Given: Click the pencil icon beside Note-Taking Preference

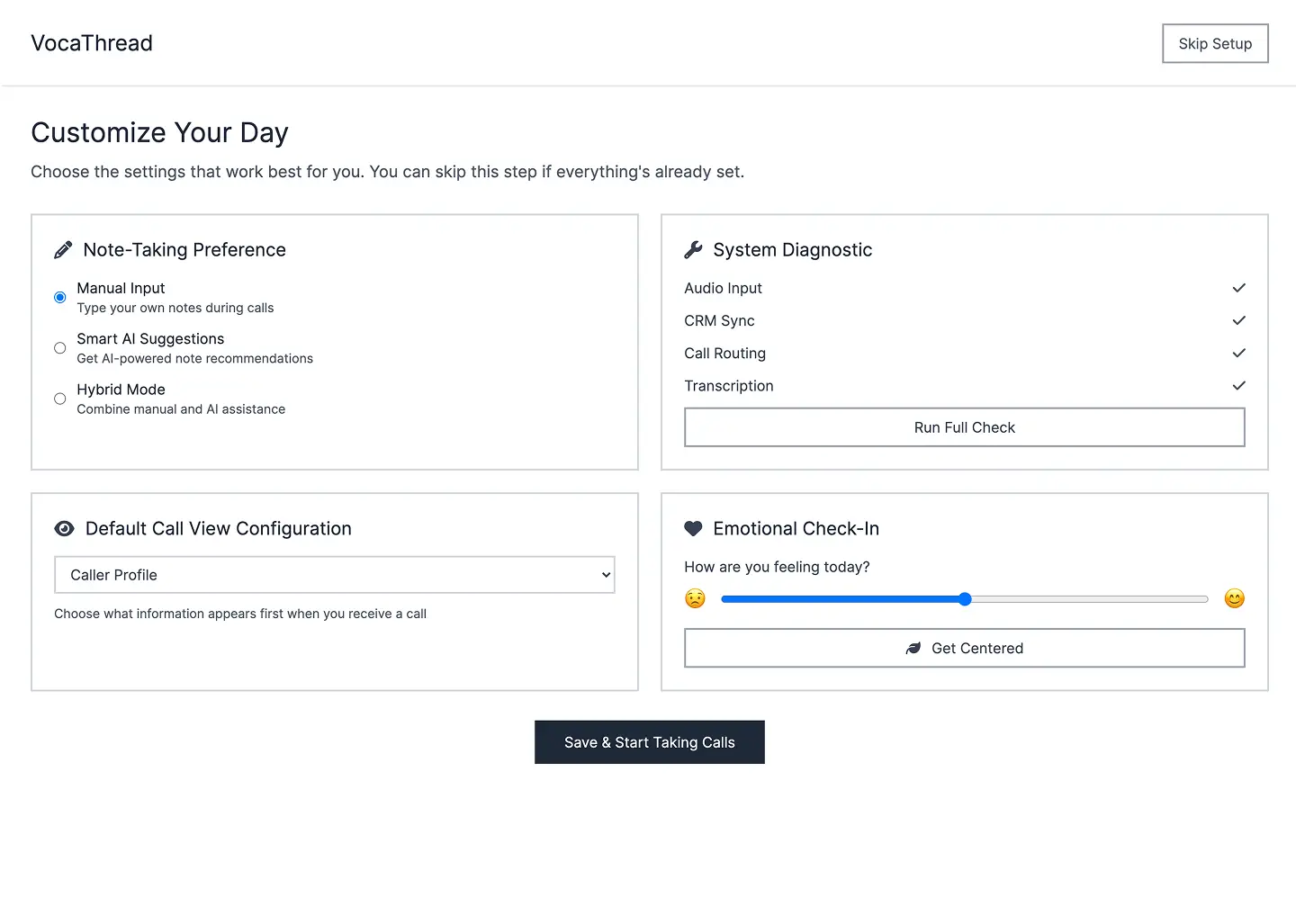Looking at the screenshot, I should point(63,249).
